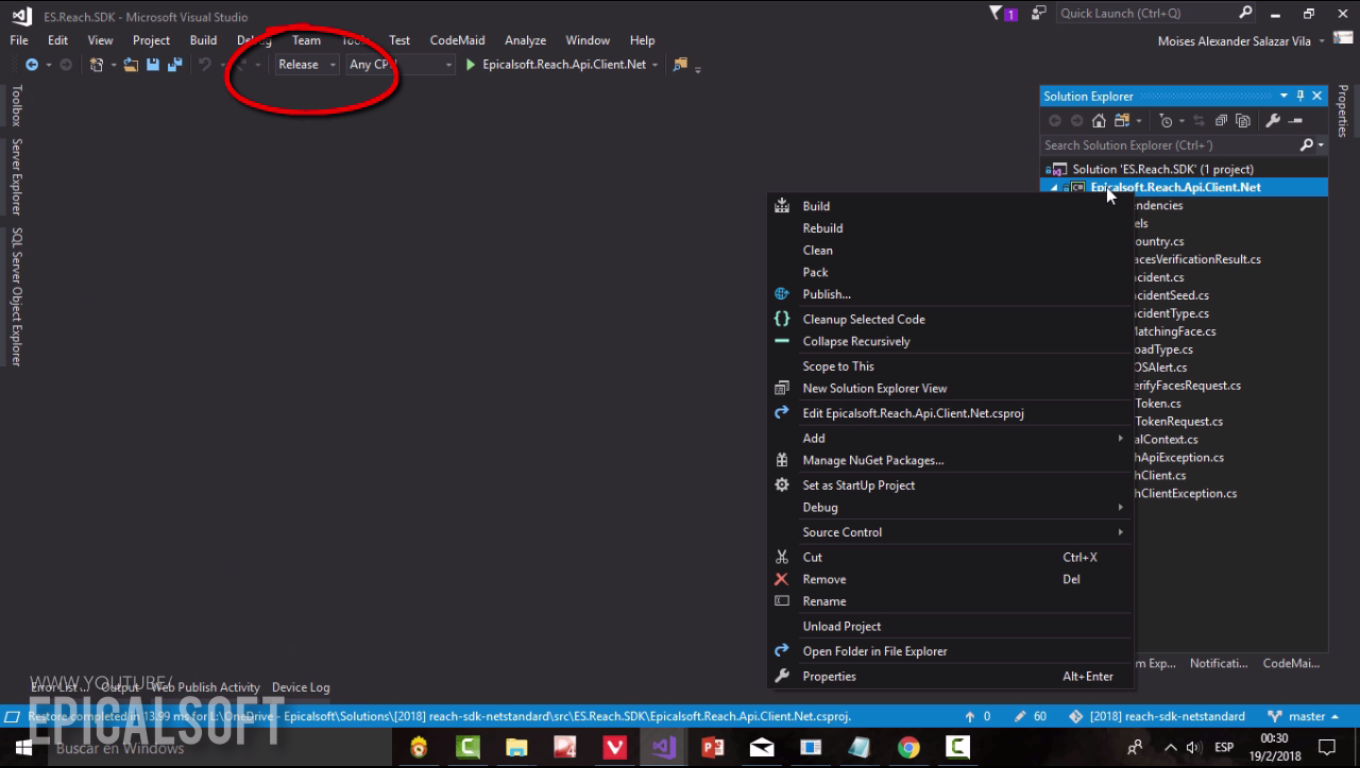1360x768 pixels.
Task: Click the Windows Start button
Action: point(22,747)
